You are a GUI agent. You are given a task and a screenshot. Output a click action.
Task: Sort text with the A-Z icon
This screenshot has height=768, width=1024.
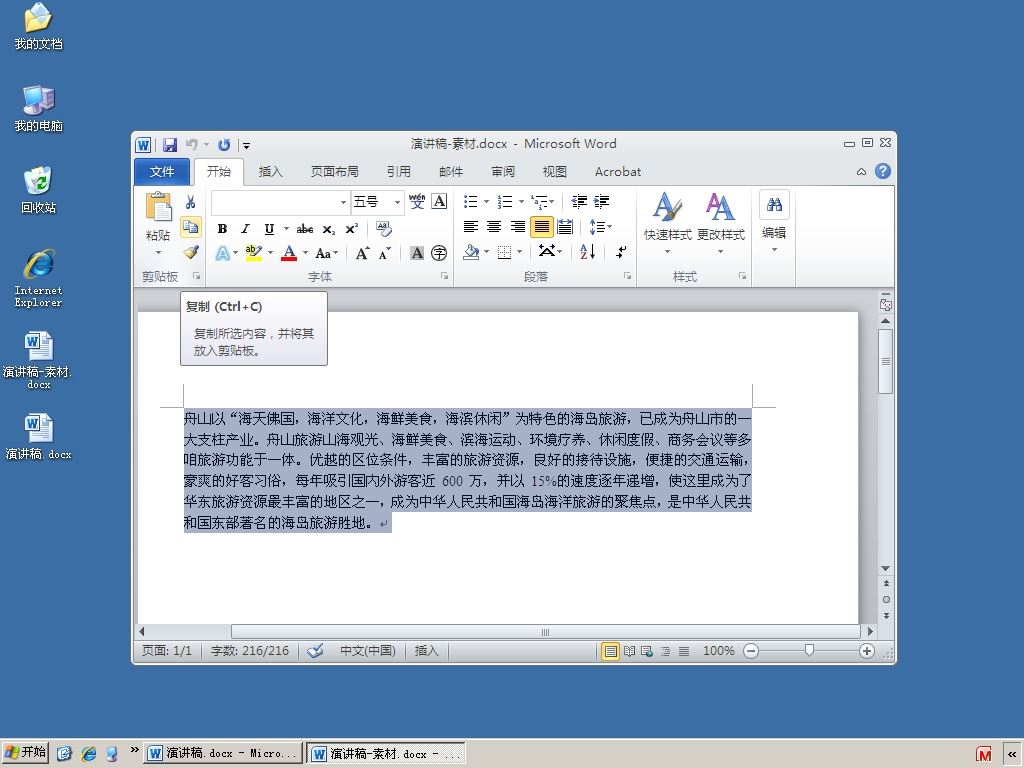coord(587,251)
